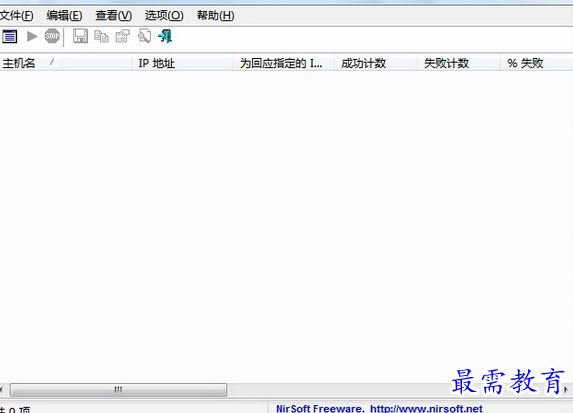Click the Exit door icon
Viewport: 573px width, 413px height.
tap(165, 37)
